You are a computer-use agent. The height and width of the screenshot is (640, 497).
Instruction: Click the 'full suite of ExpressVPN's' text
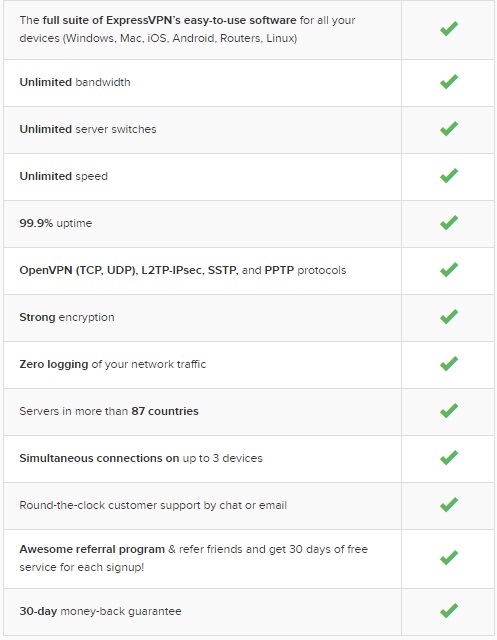pos(108,20)
